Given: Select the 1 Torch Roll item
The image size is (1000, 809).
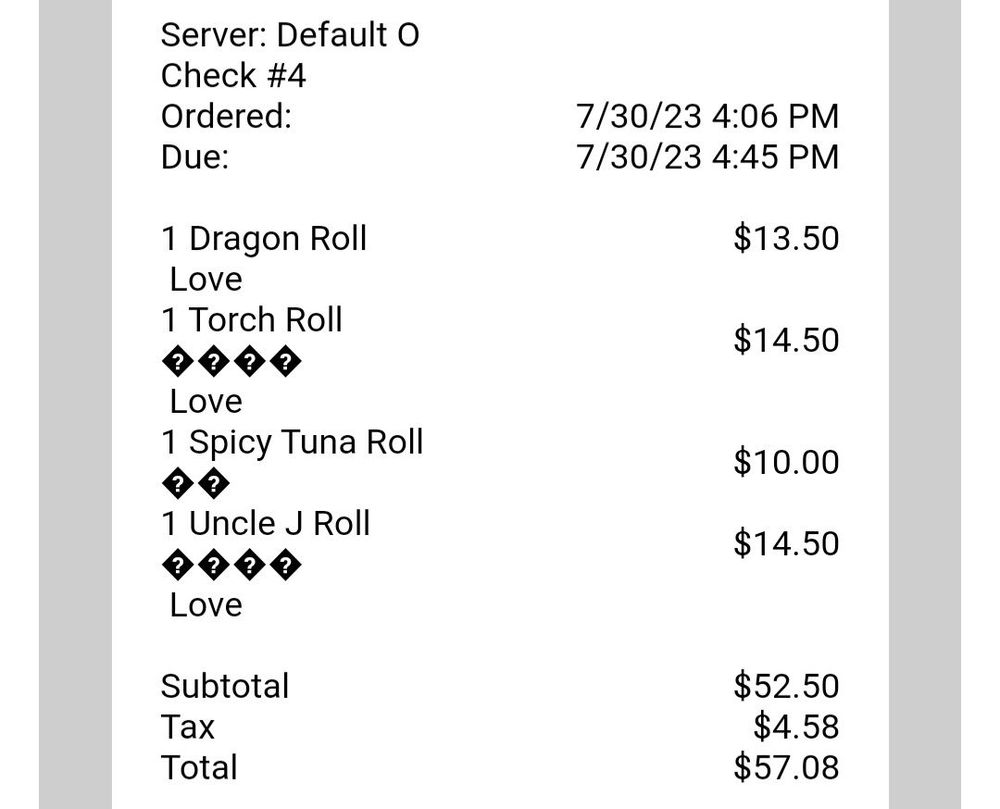Looking at the screenshot, I should point(252,319).
